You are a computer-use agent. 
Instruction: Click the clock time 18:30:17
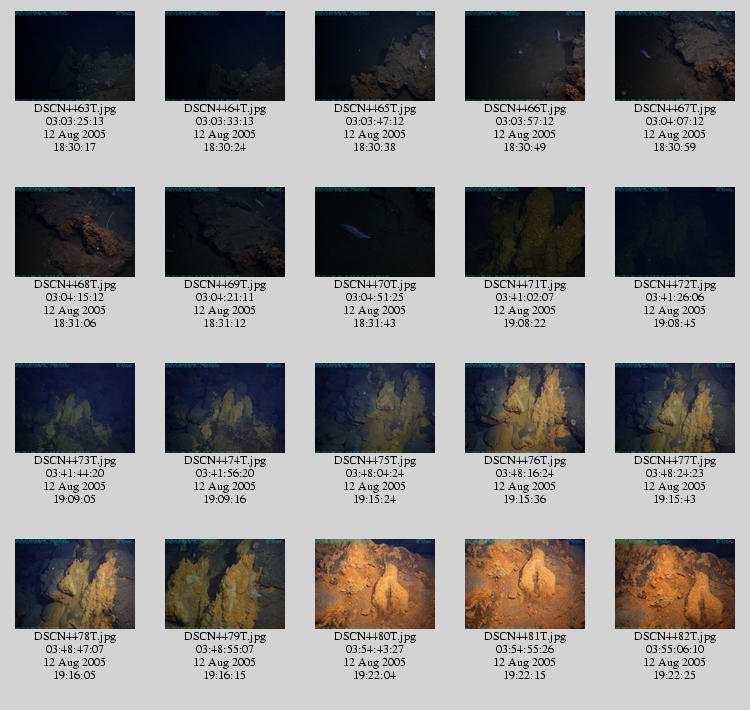[75, 147]
